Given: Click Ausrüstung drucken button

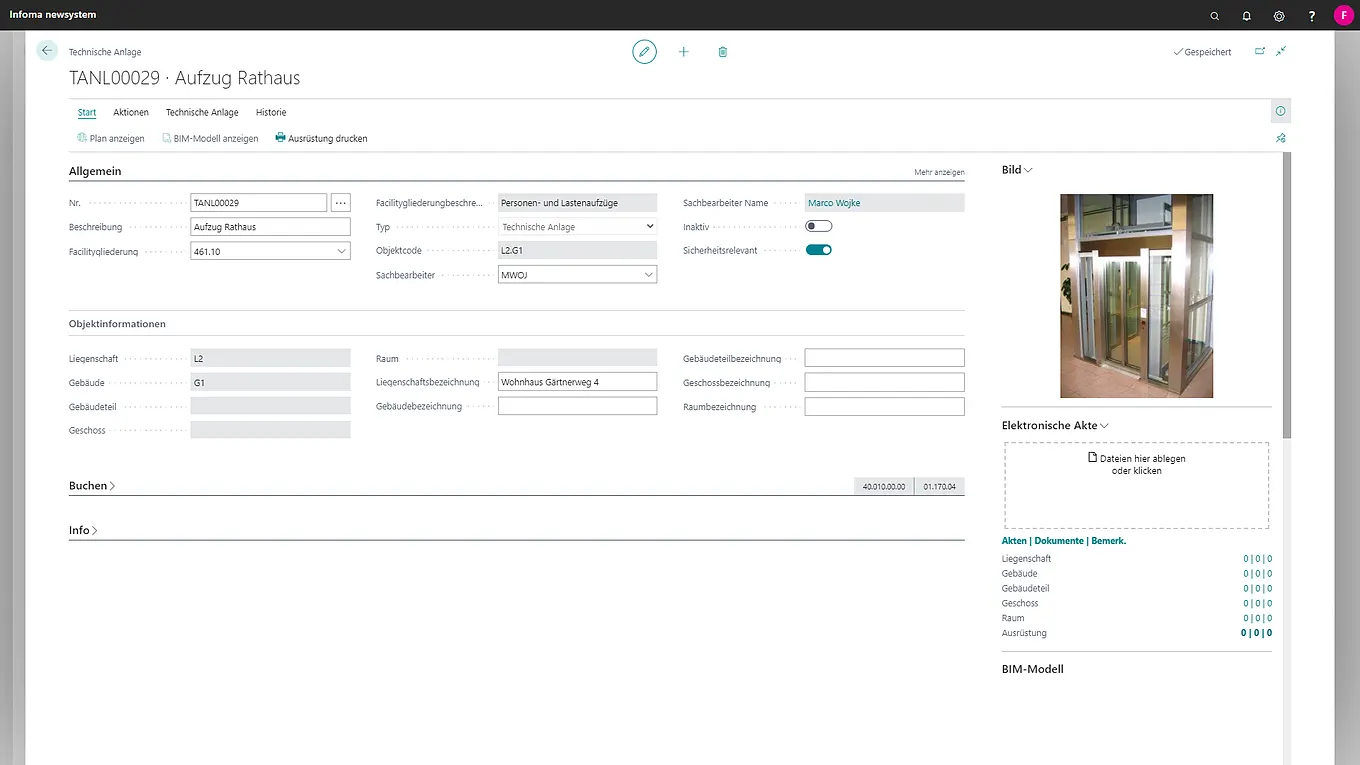Looking at the screenshot, I should pos(321,139).
